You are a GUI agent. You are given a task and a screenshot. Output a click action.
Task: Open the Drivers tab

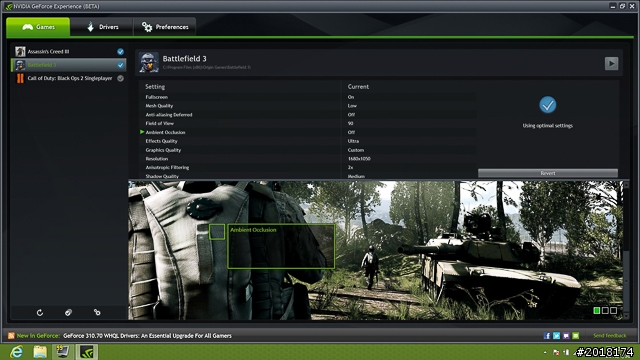pos(102,27)
